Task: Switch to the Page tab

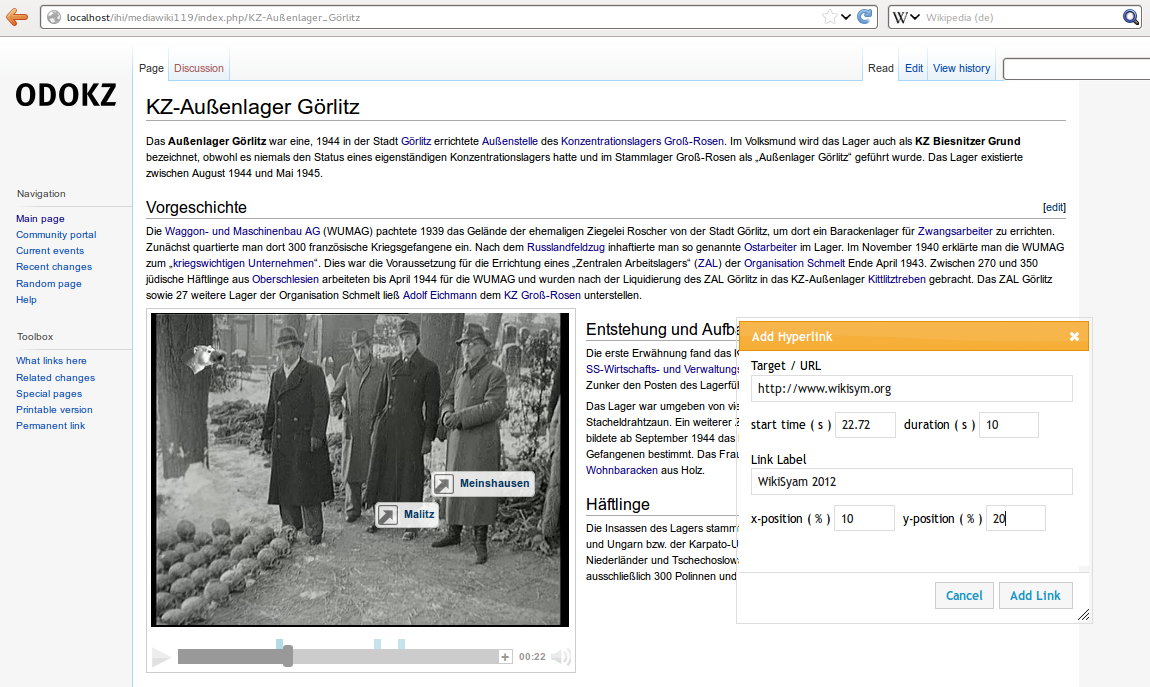Action: tap(151, 68)
